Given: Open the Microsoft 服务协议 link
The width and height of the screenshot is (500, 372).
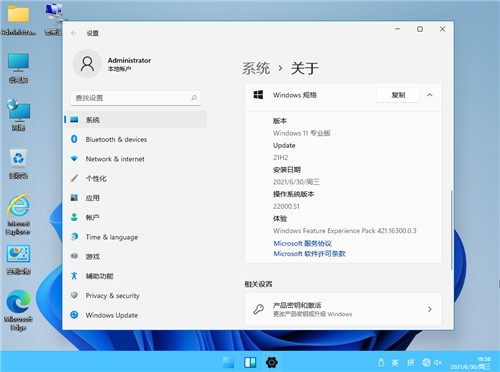Looking at the screenshot, I should (x=302, y=243).
